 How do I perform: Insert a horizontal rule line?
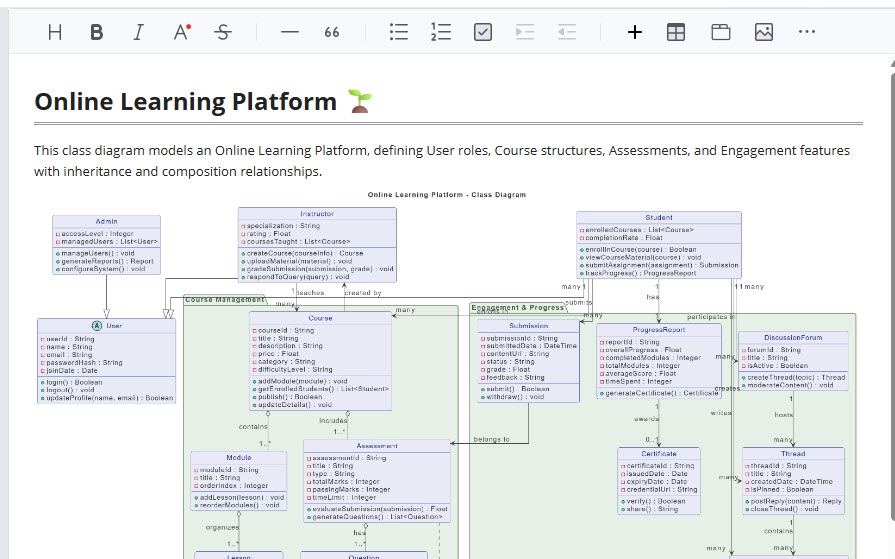(290, 32)
